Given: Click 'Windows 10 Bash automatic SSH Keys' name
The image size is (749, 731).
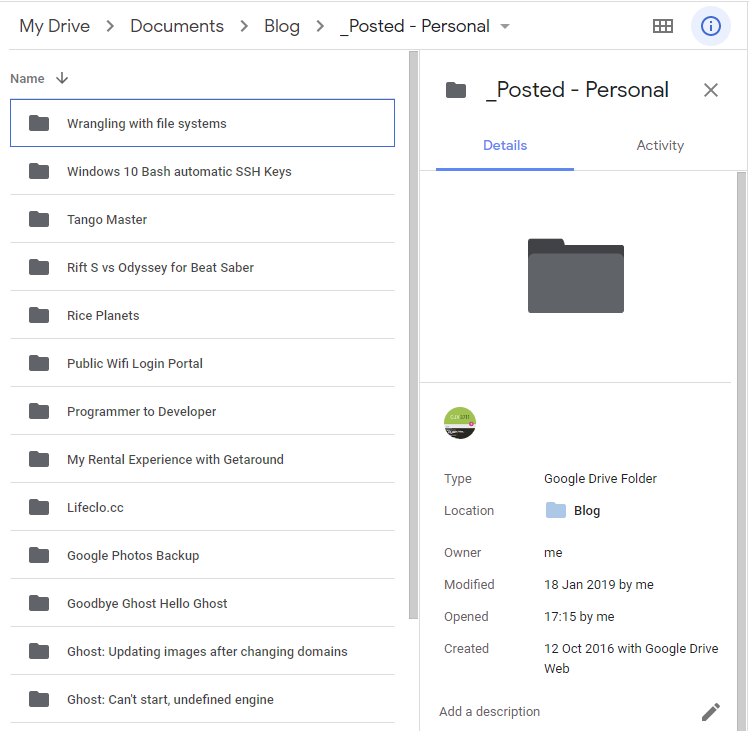Looking at the screenshot, I should tap(179, 172).
